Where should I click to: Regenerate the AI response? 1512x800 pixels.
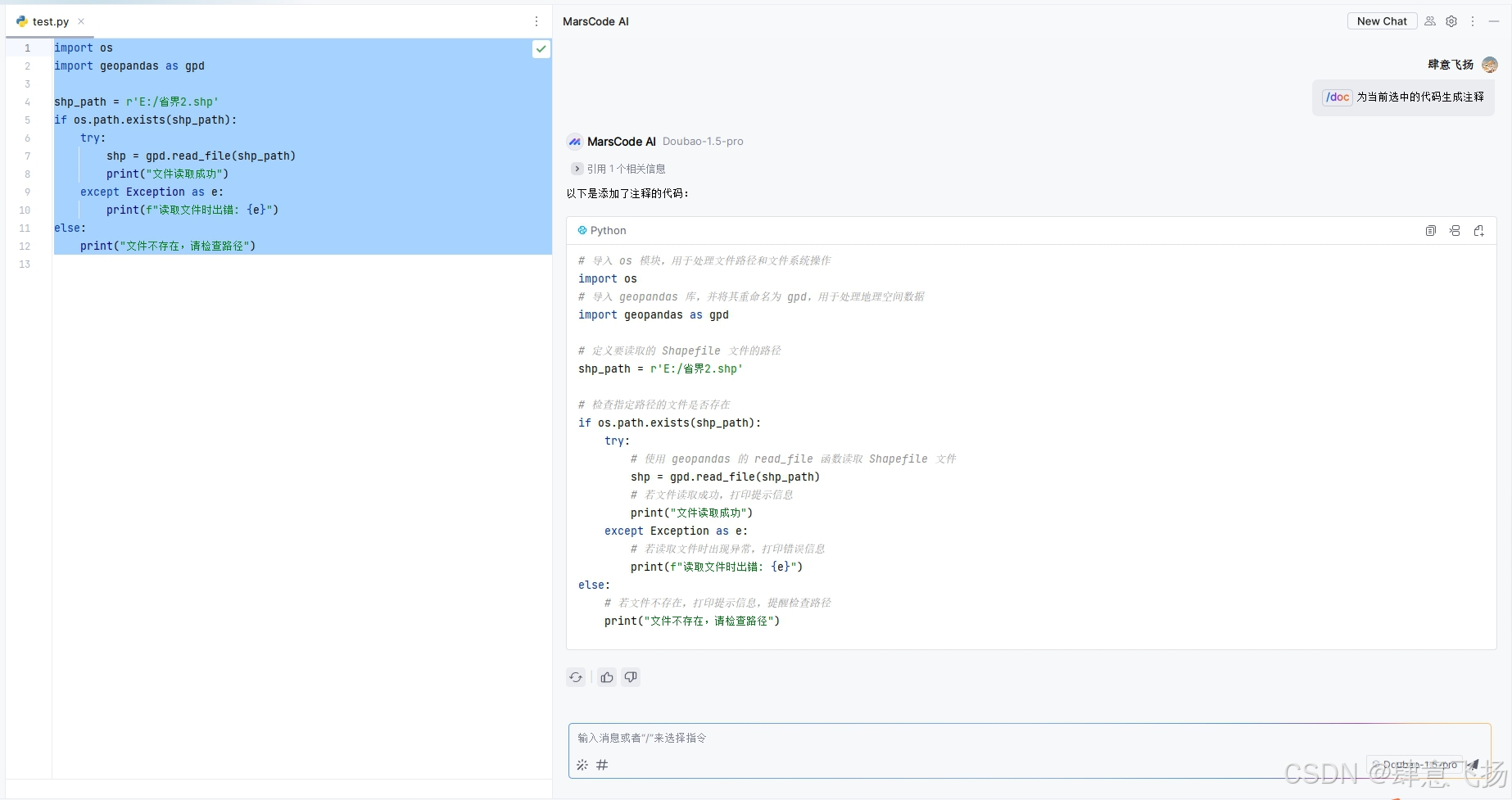576,677
